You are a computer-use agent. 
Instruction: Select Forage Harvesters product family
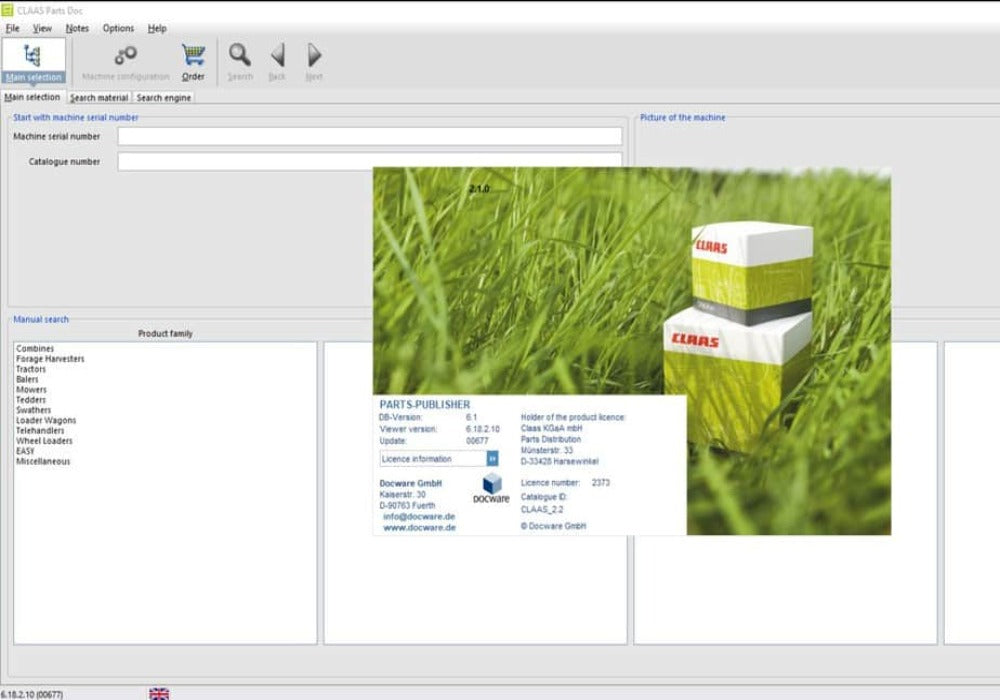tap(50, 358)
